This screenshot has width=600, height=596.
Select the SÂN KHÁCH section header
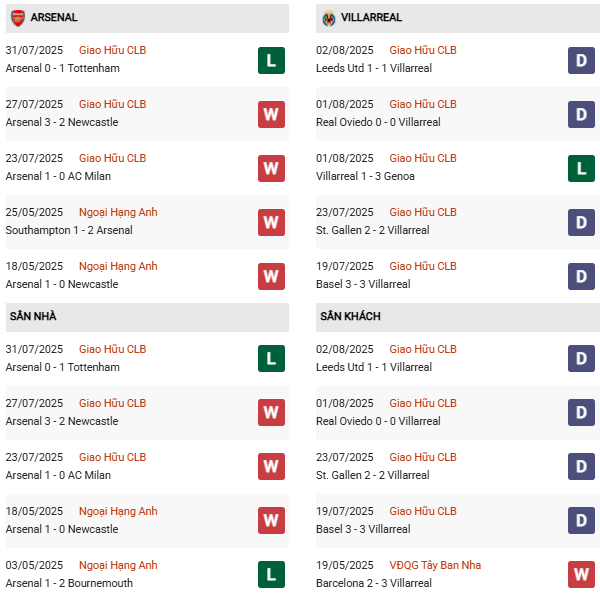(350, 317)
